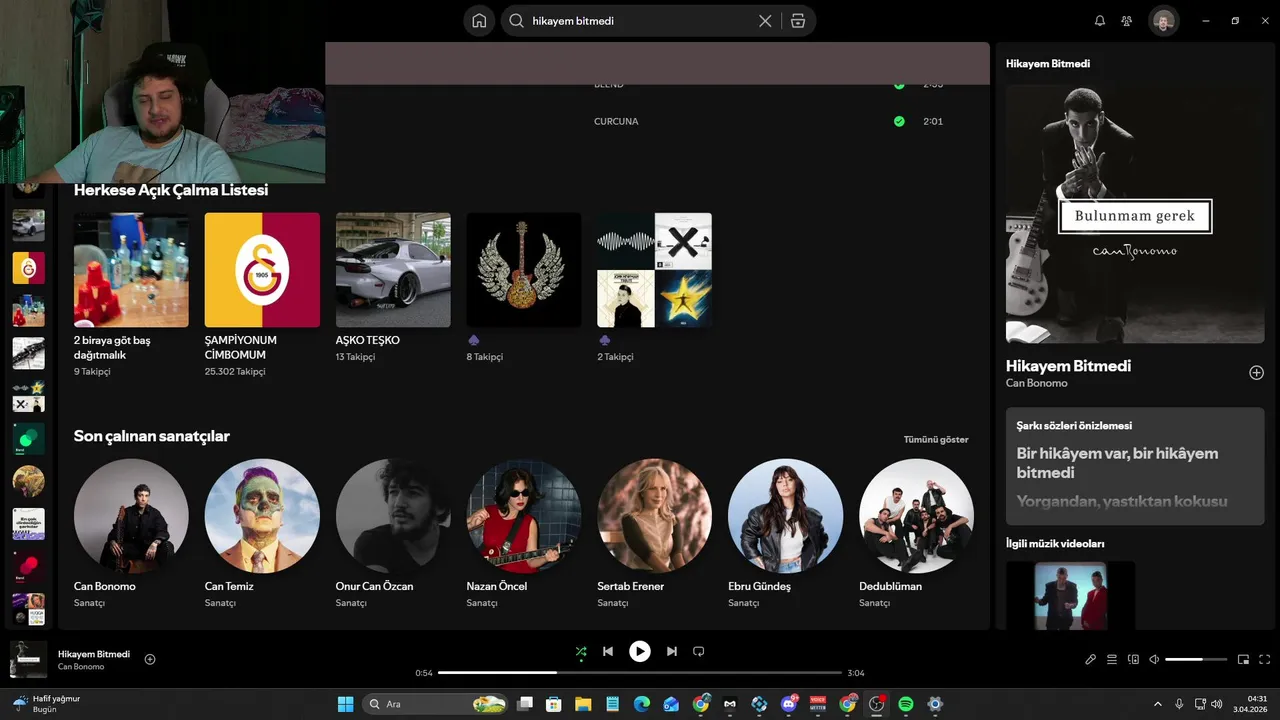Viewport: 1280px width, 720px height.
Task: Open the now playing cover thumbnail
Action: (x=29, y=660)
